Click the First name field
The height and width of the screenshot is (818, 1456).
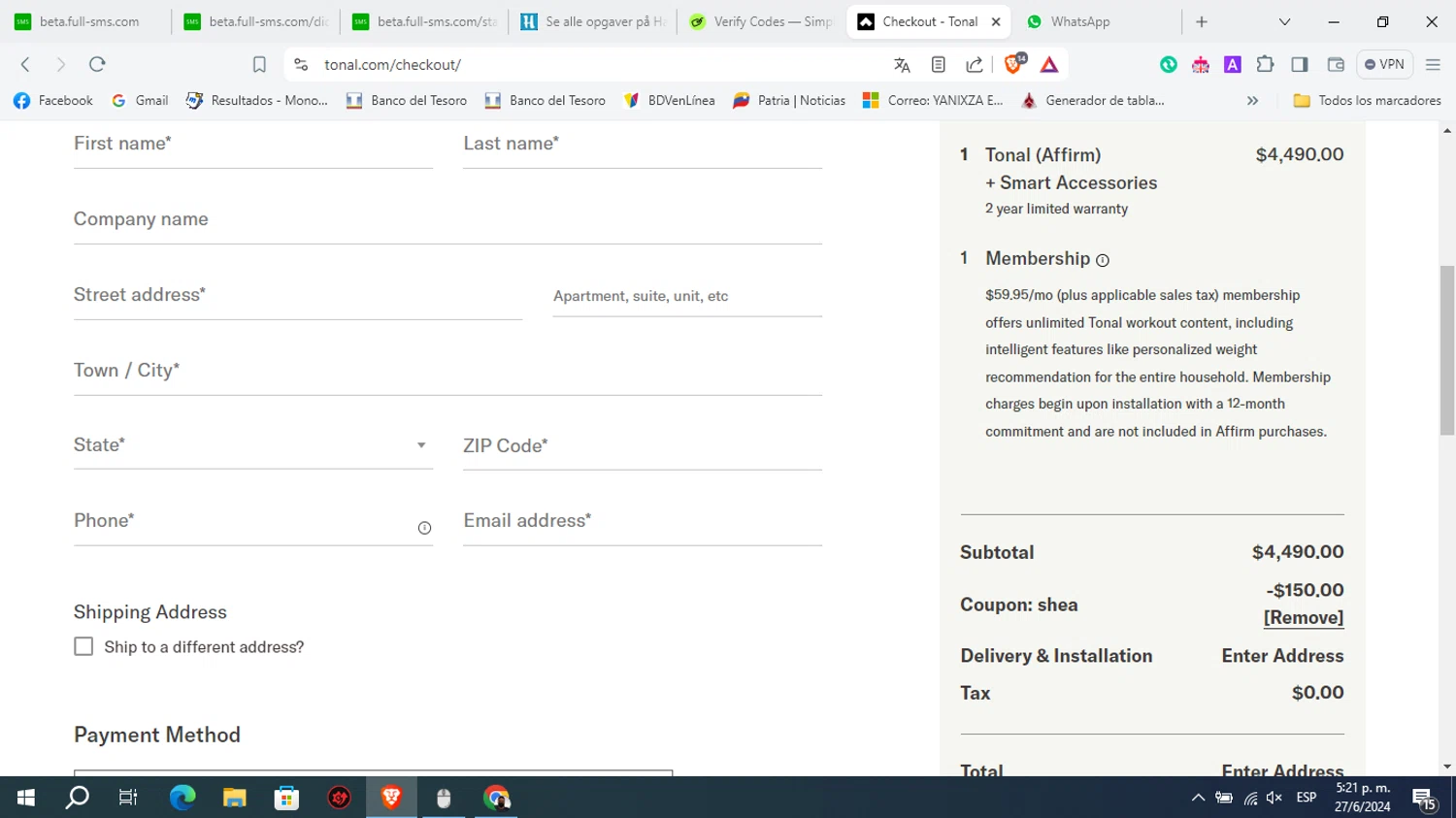(253, 146)
